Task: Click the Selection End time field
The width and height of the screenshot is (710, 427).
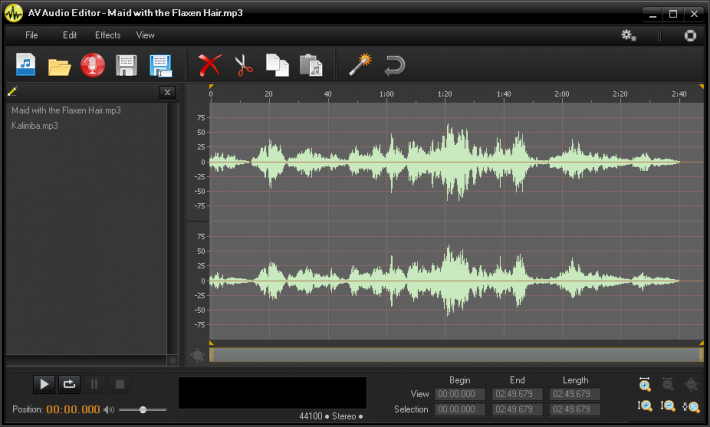Action: (x=517, y=409)
